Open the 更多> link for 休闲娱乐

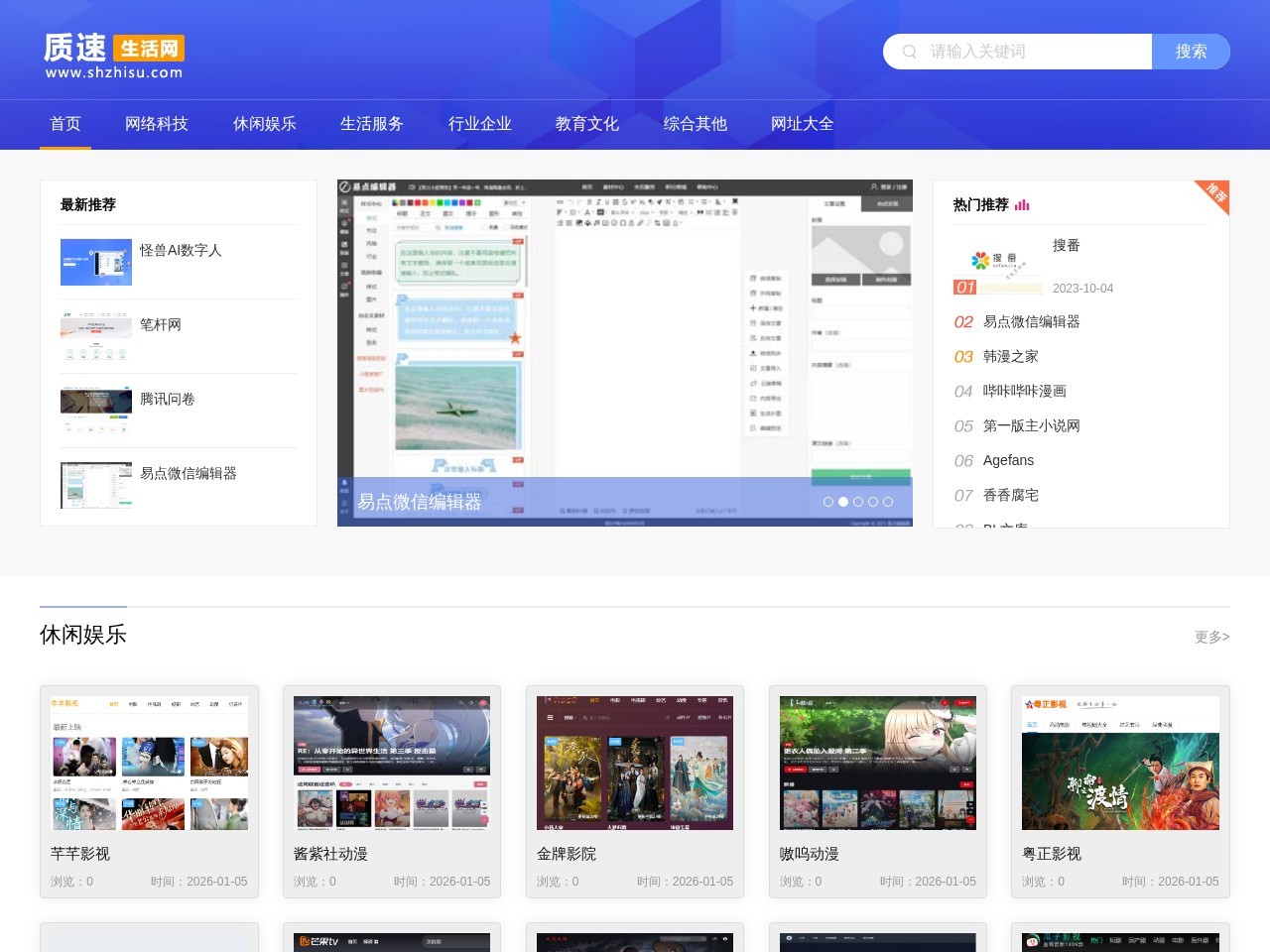1211,638
